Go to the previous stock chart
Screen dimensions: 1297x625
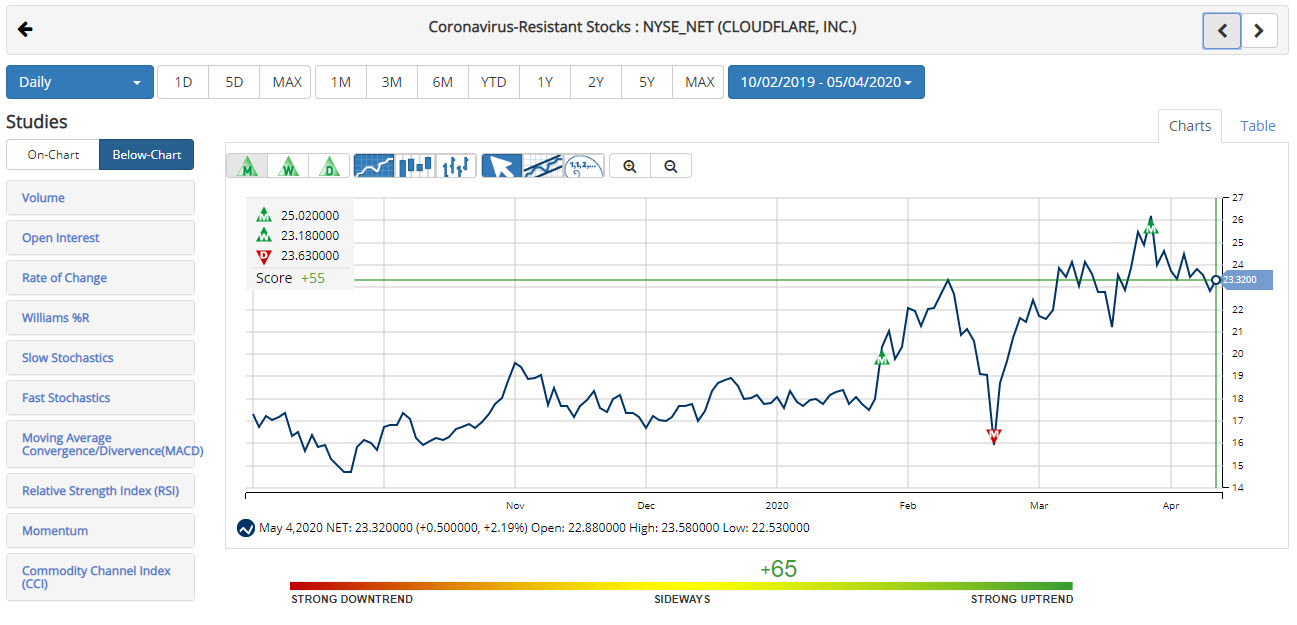tap(1222, 31)
